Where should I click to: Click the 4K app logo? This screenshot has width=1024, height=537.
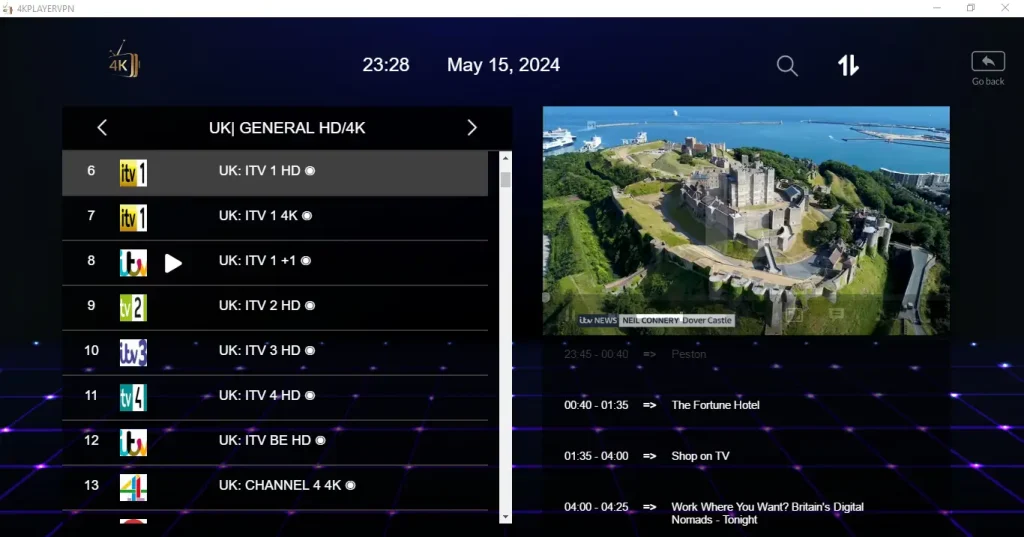point(123,61)
